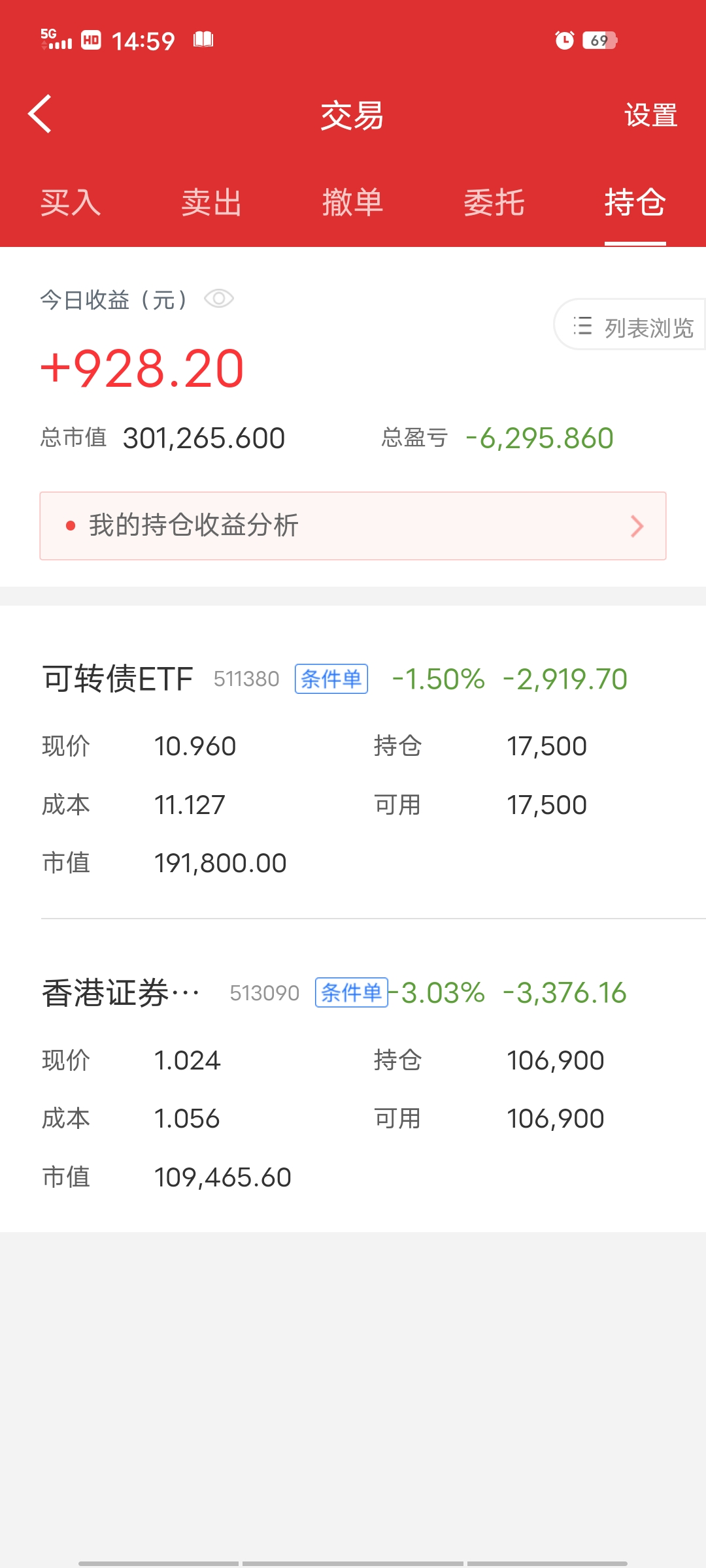Tap the back arrow icon
This screenshot has width=706, height=1568.
tap(41, 114)
